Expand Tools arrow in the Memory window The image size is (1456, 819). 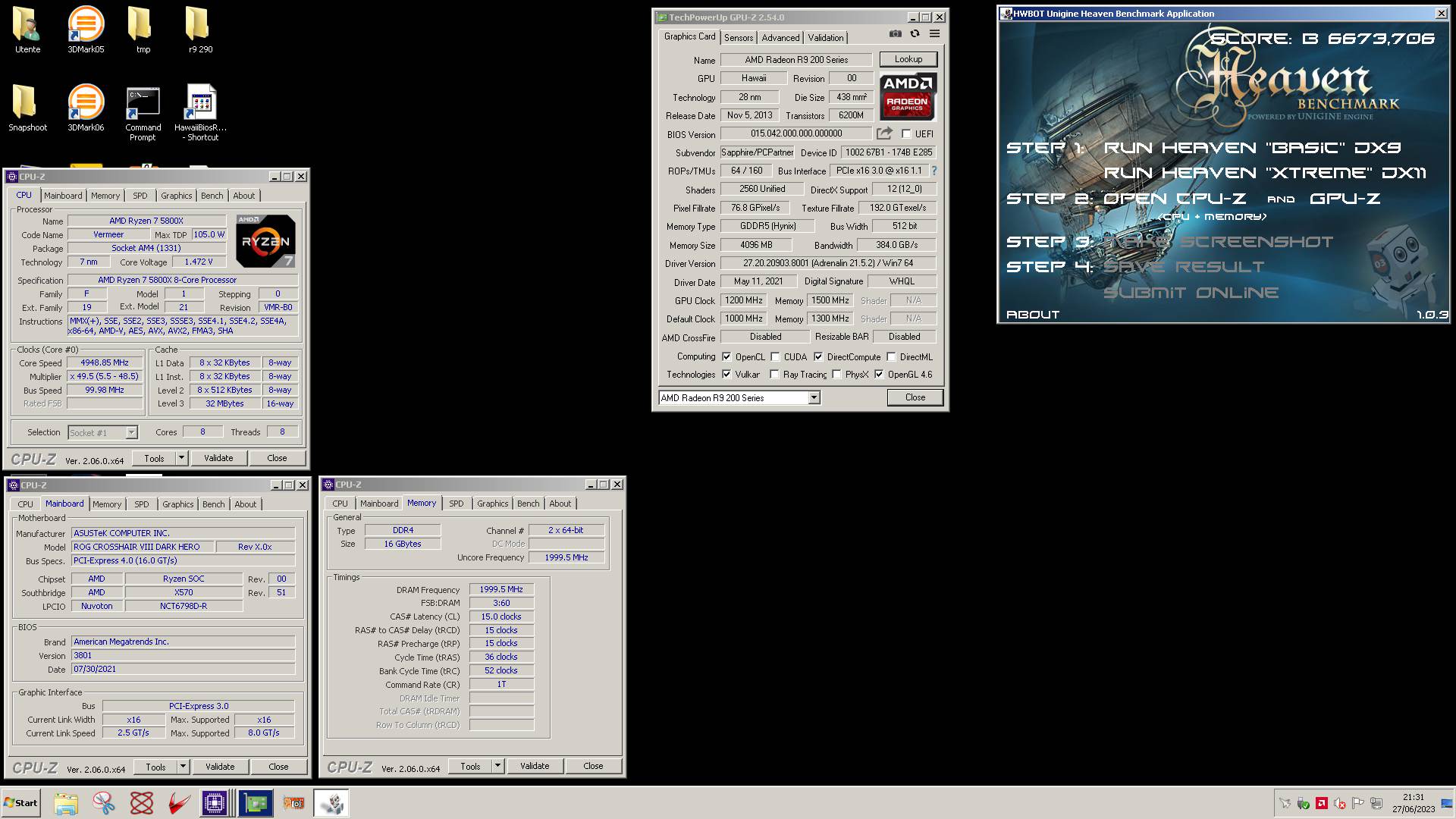pyautogui.click(x=497, y=766)
